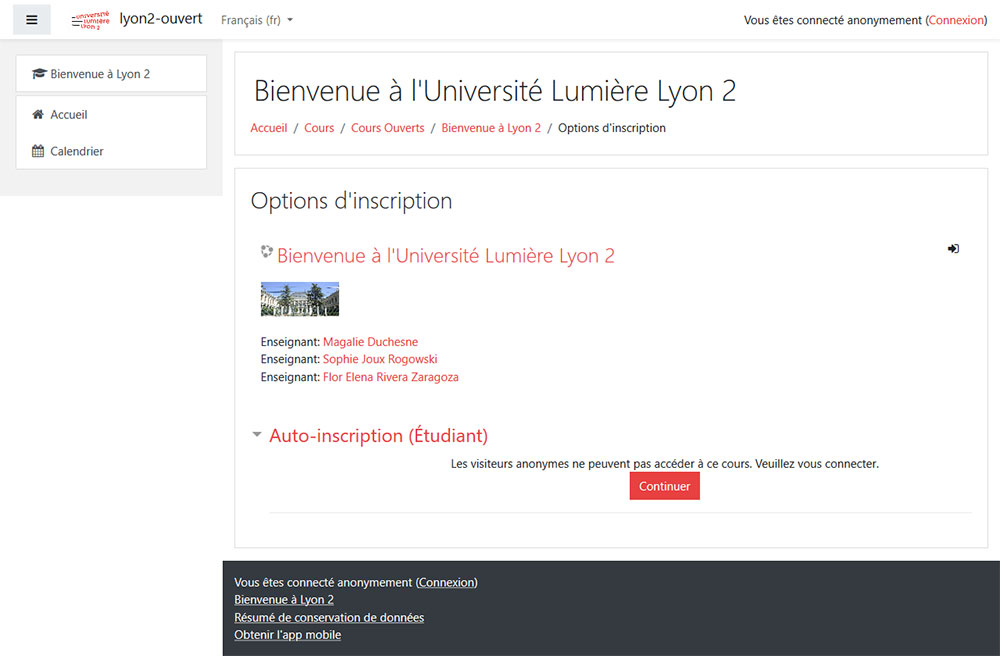1000x656 pixels.
Task: Click Obtenir l'app mobile footer link
Action: coord(288,634)
